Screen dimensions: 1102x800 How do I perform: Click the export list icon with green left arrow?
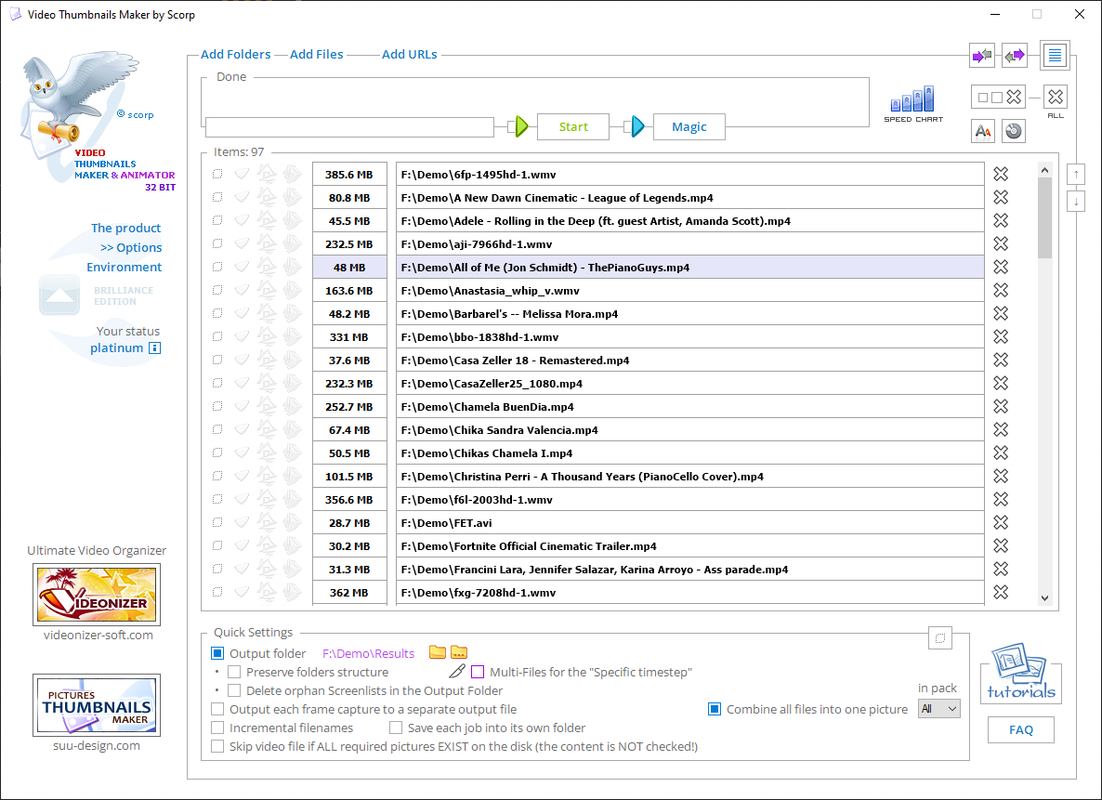point(1015,56)
